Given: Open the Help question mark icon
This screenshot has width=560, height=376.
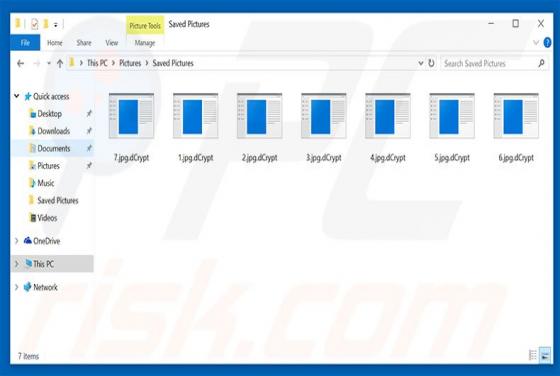Looking at the screenshot, I should pos(547,42).
